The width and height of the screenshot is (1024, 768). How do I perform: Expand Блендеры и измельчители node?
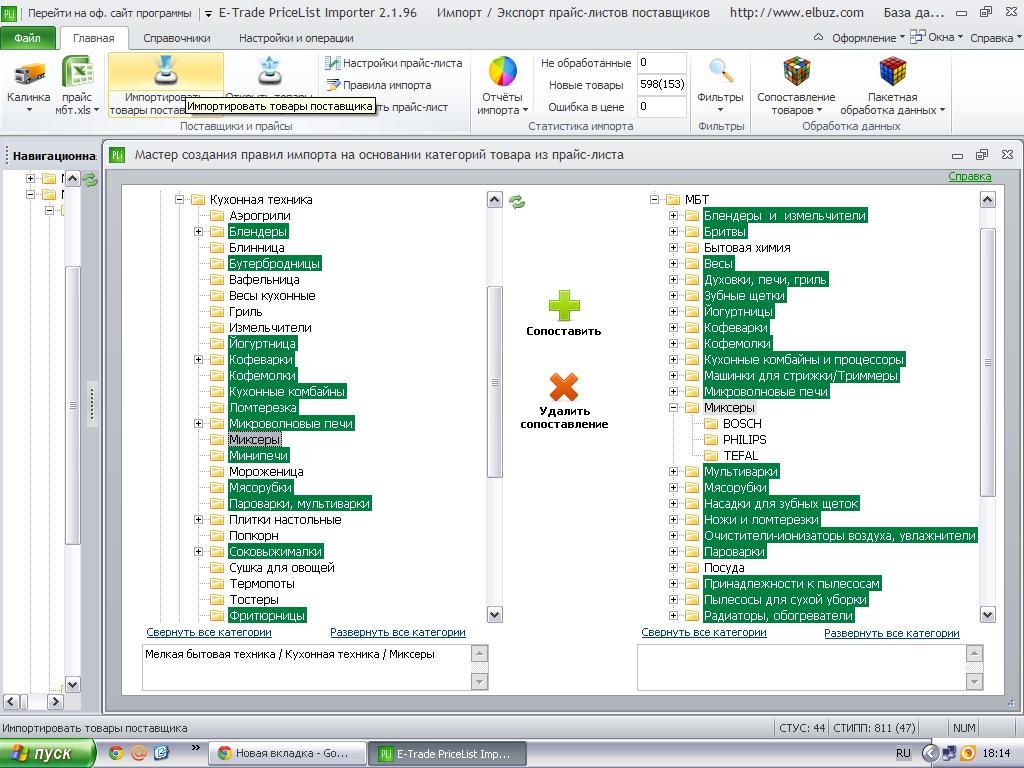point(673,216)
